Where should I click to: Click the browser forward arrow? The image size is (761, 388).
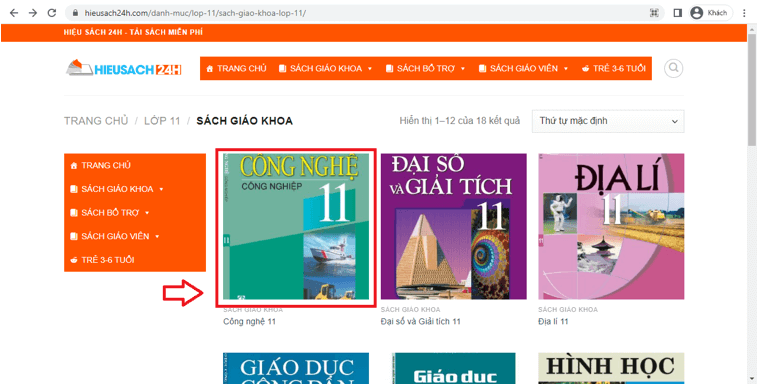point(33,13)
